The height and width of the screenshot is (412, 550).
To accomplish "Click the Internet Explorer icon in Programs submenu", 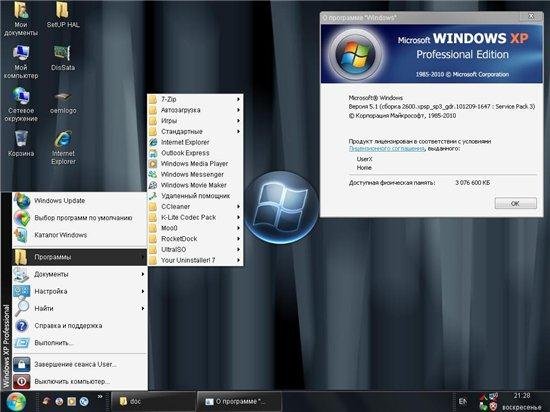I will pos(153,142).
